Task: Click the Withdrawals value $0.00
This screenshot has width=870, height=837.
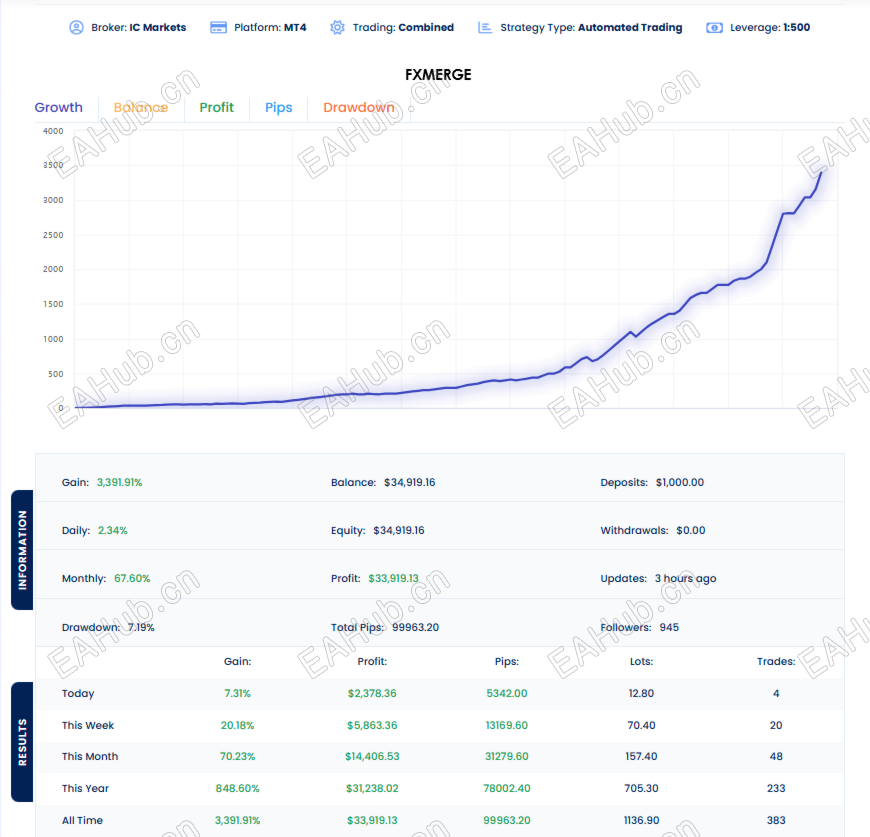Action: click(x=691, y=530)
